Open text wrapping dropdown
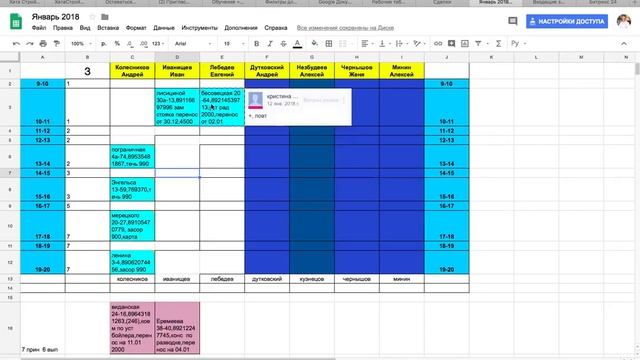The height and width of the screenshot is (360, 640). point(402,43)
